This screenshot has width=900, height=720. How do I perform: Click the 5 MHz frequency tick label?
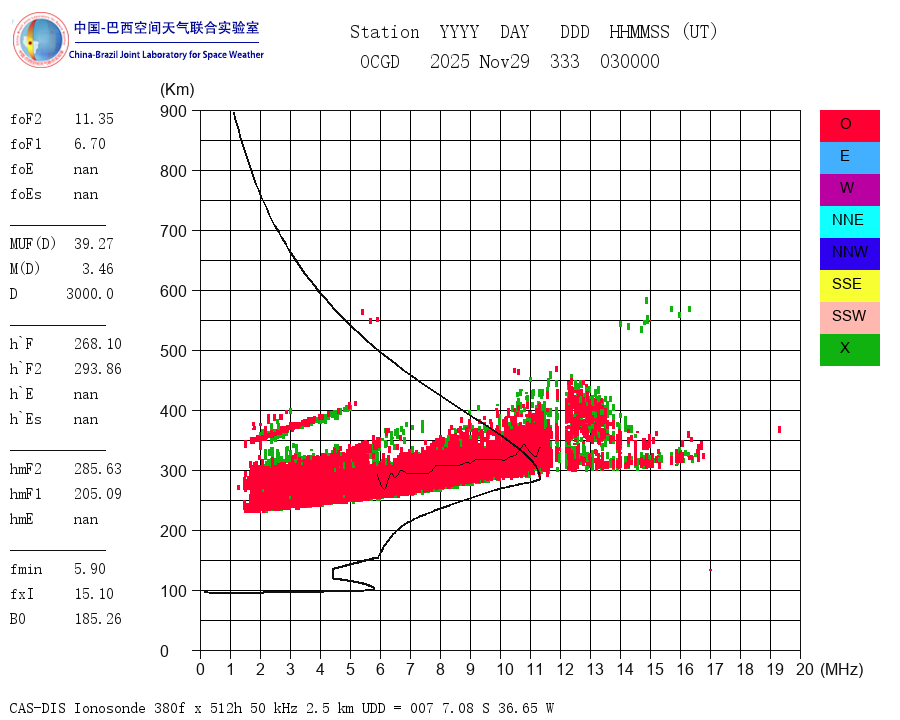[x=350, y=669]
